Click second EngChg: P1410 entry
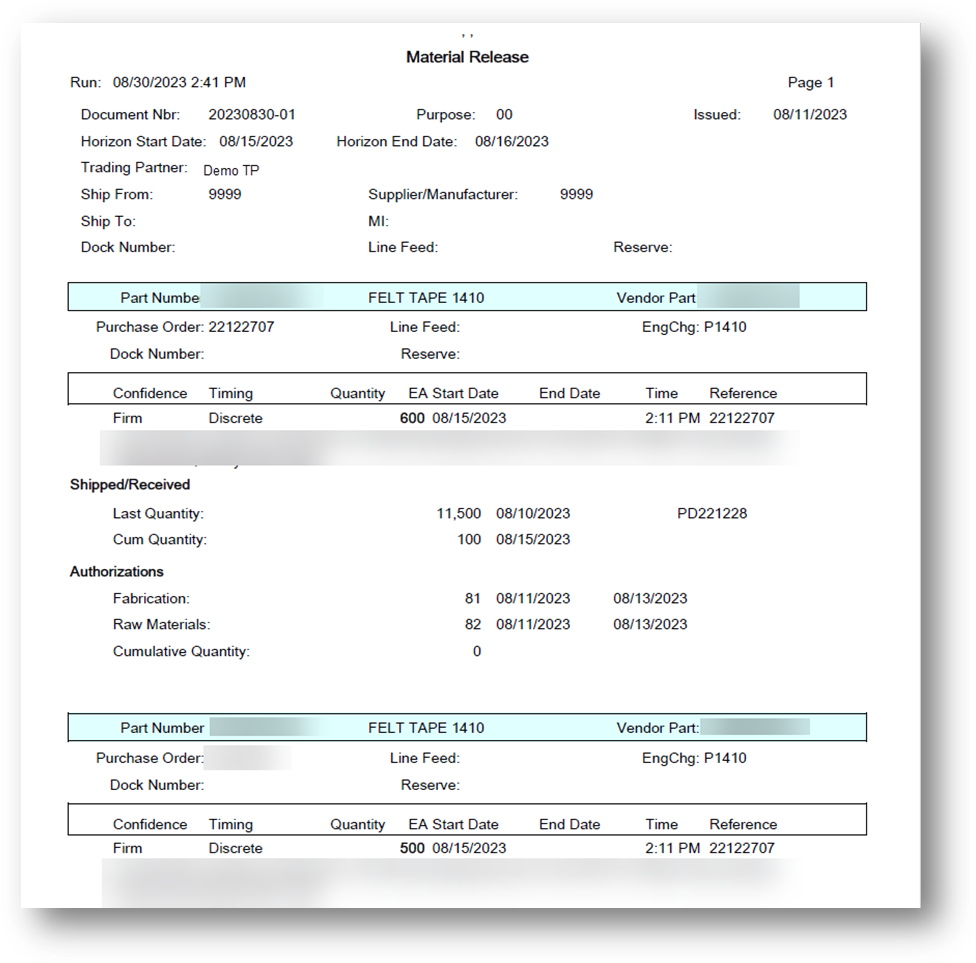This screenshot has height=963, width=976. 694,758
